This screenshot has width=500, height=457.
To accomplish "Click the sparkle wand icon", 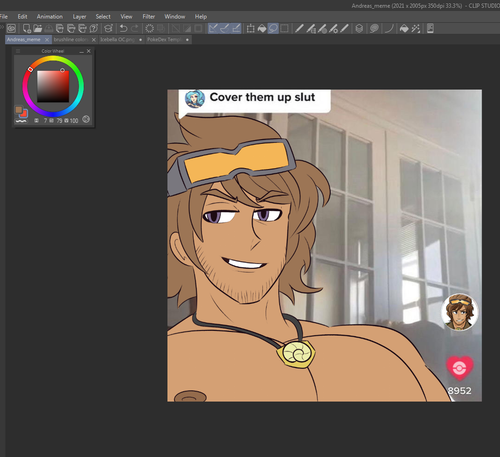I will (x=415, y=29).
